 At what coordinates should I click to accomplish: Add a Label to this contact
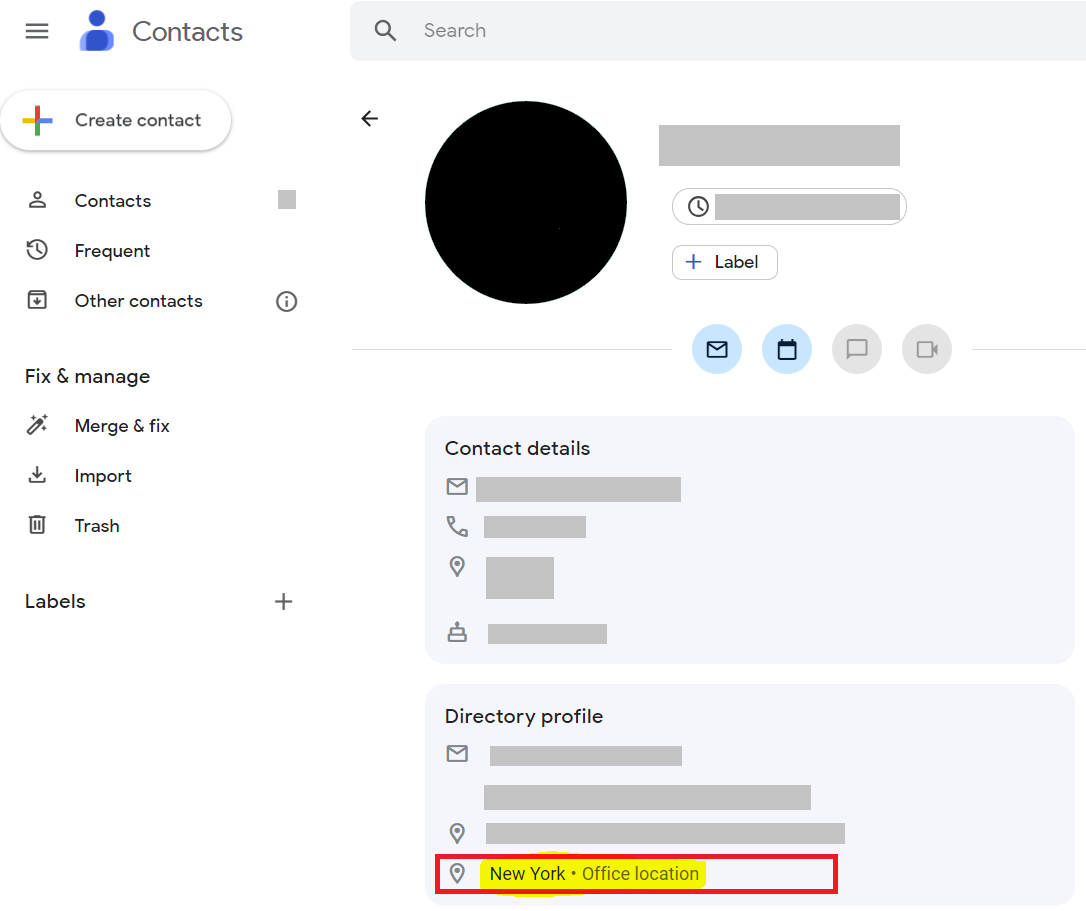(x=724, y=262)
